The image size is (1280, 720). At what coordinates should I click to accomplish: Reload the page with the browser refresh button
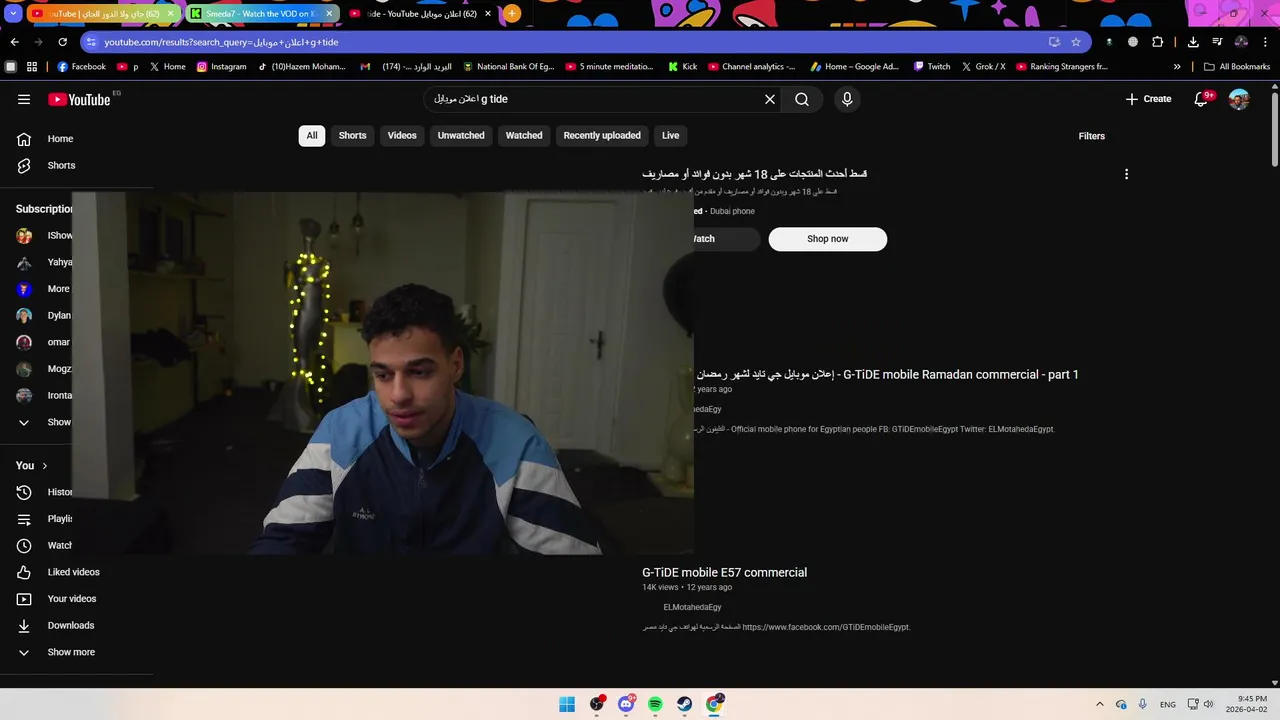[x=62, y=42]
